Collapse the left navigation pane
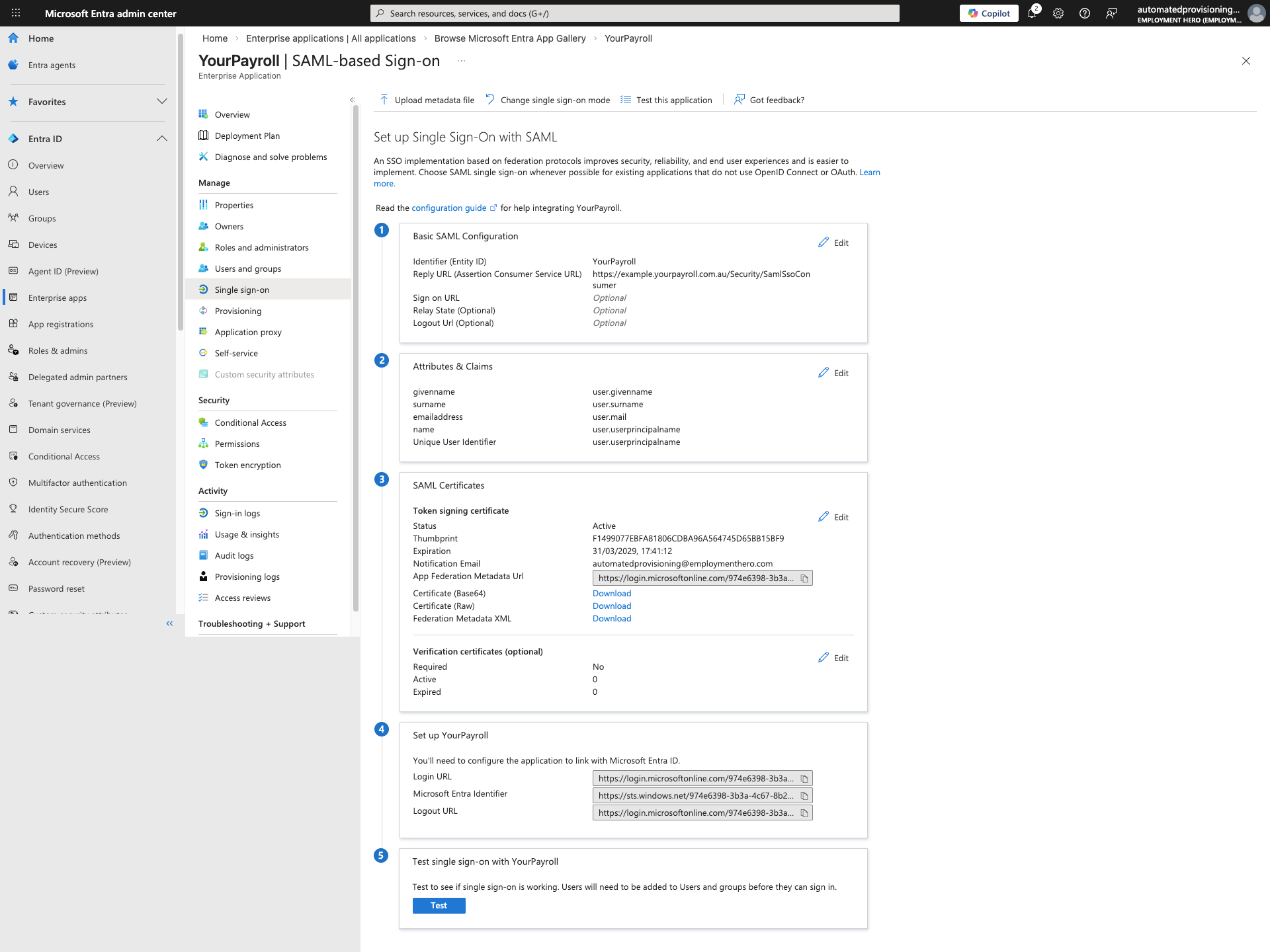 (169, 623)
